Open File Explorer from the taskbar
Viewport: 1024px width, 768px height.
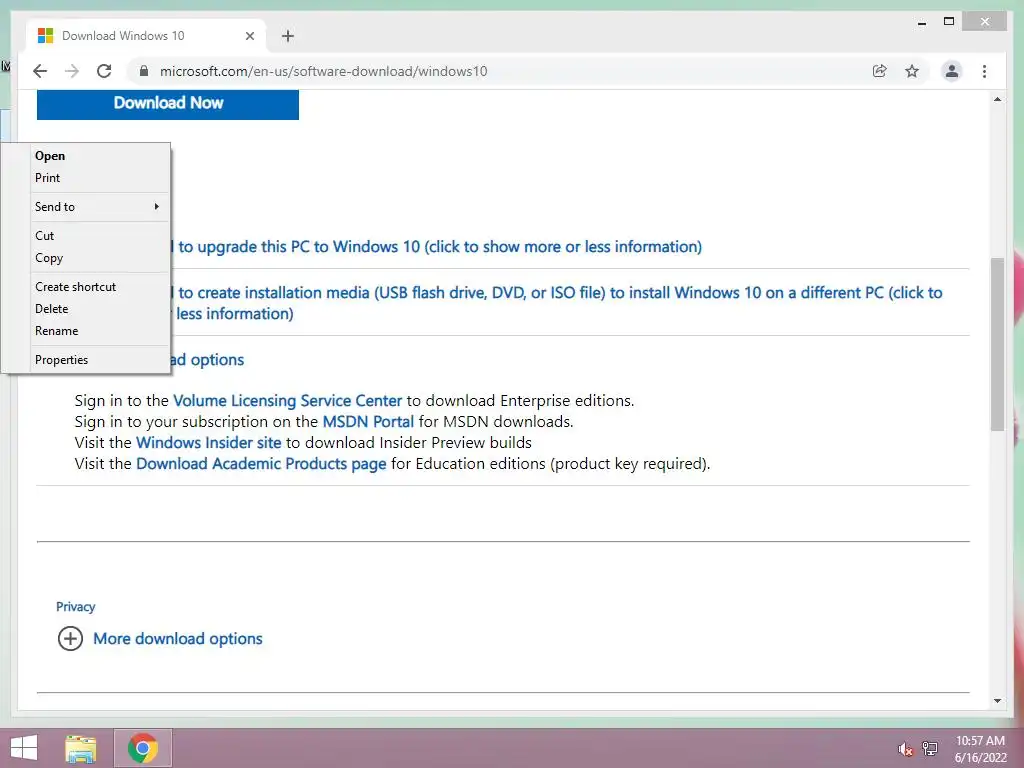[81, 748]
